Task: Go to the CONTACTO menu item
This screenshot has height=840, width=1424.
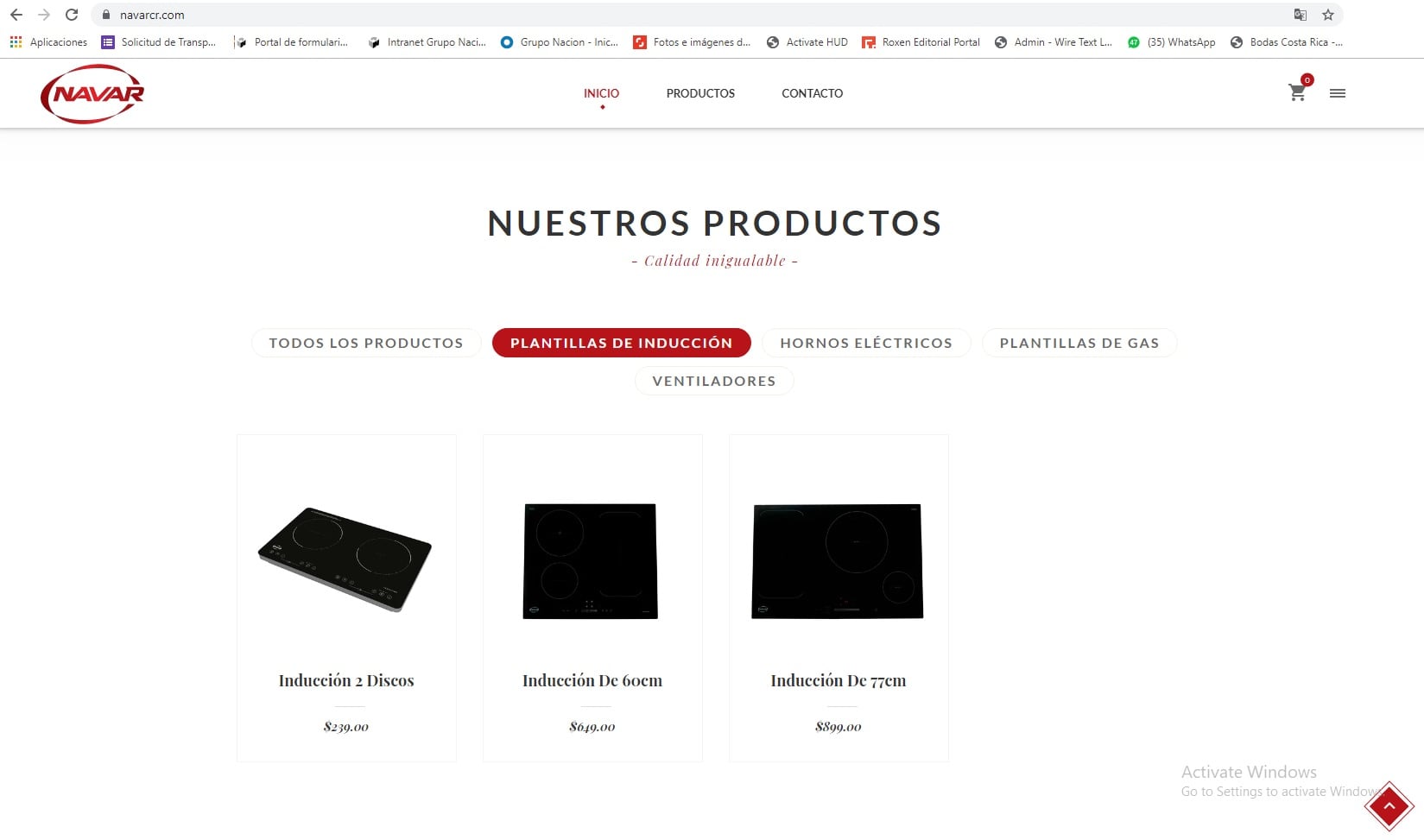Action: 812,93
